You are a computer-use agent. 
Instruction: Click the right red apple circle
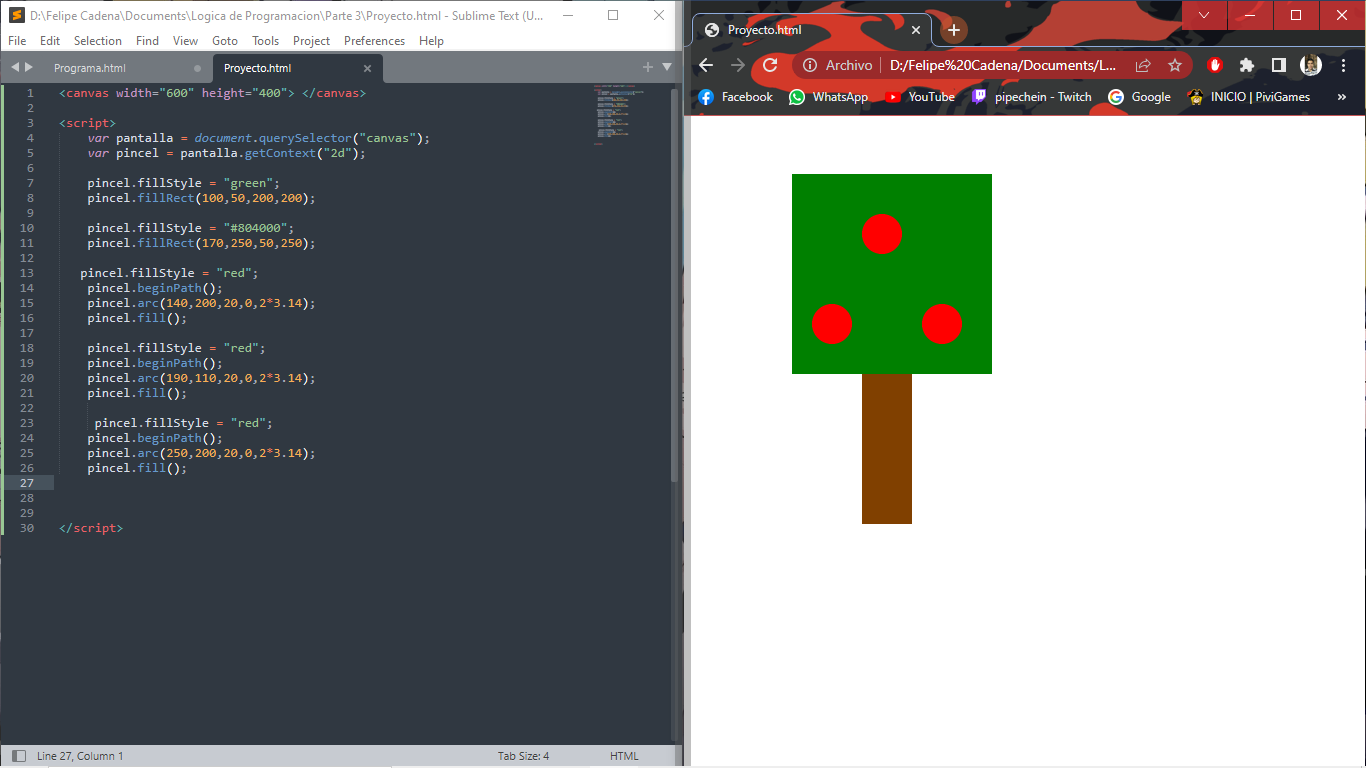(942, 324)
